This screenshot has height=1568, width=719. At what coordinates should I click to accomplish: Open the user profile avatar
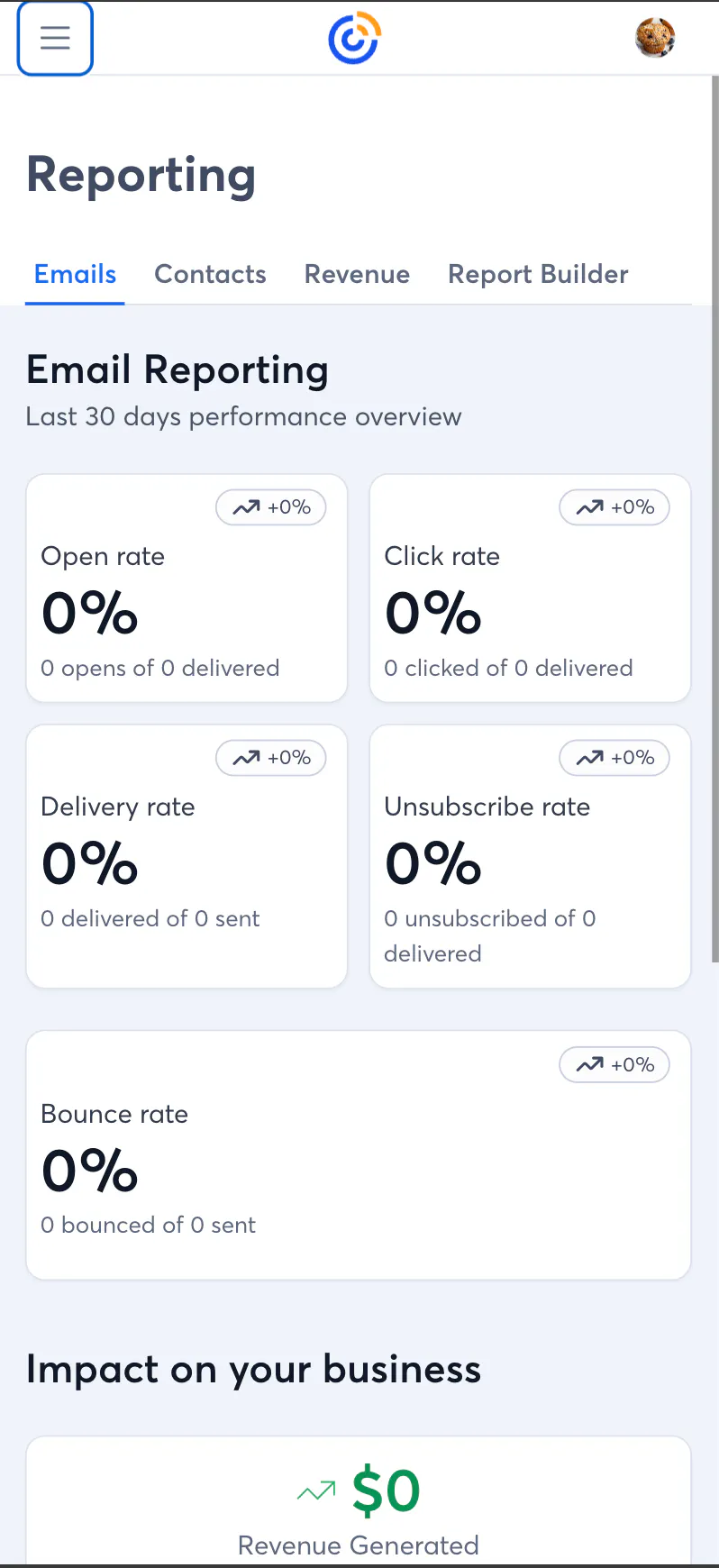655,38
